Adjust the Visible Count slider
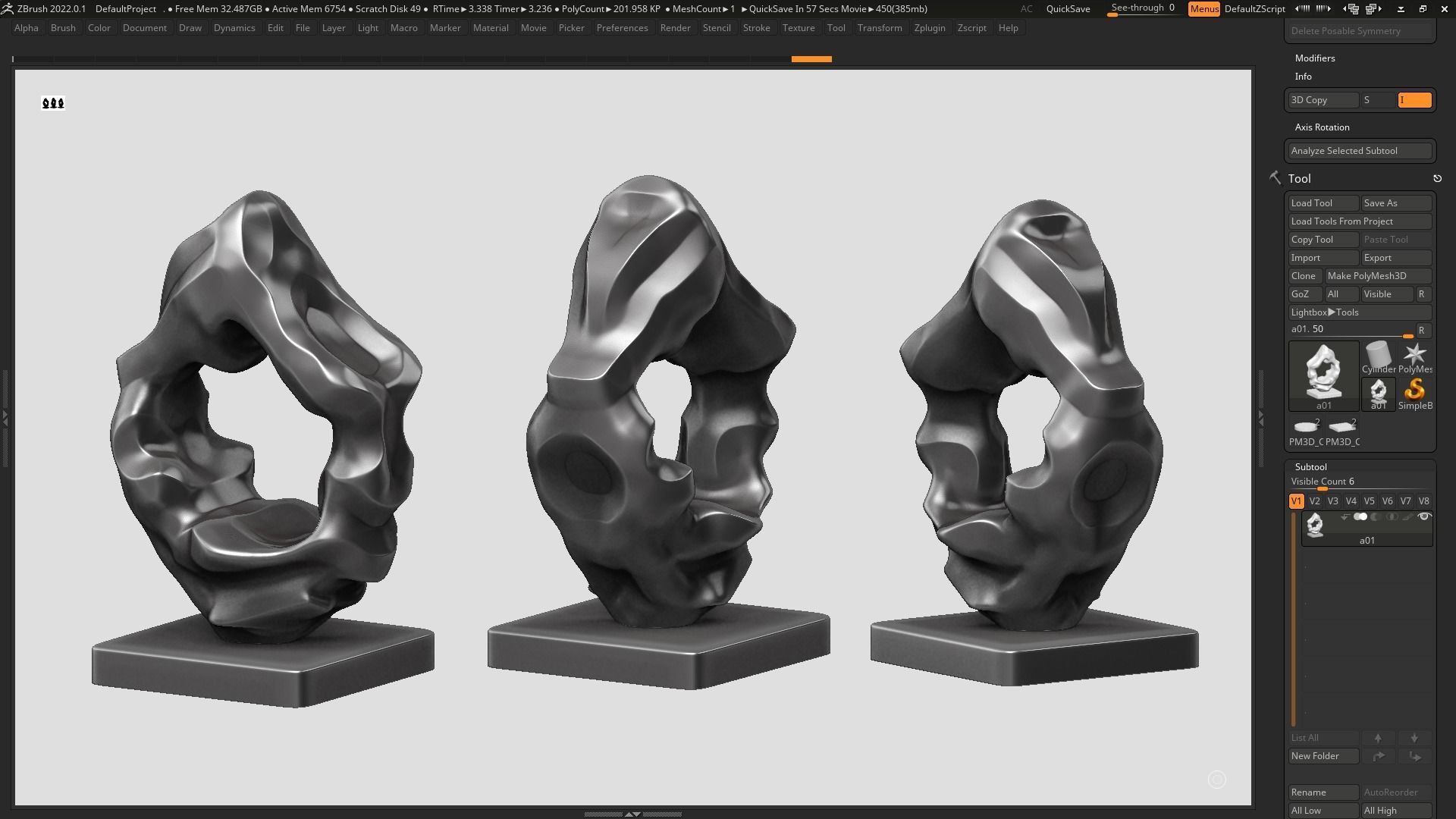Viewport: 1456px width, 819px height. pos(1360,482)
